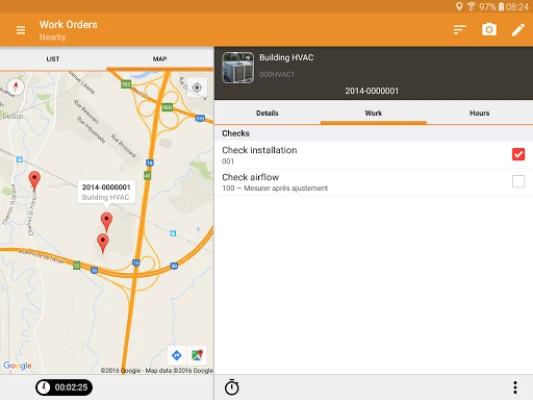533x400 pixels.
Task: Center map on my location
Action: point(197,88)
